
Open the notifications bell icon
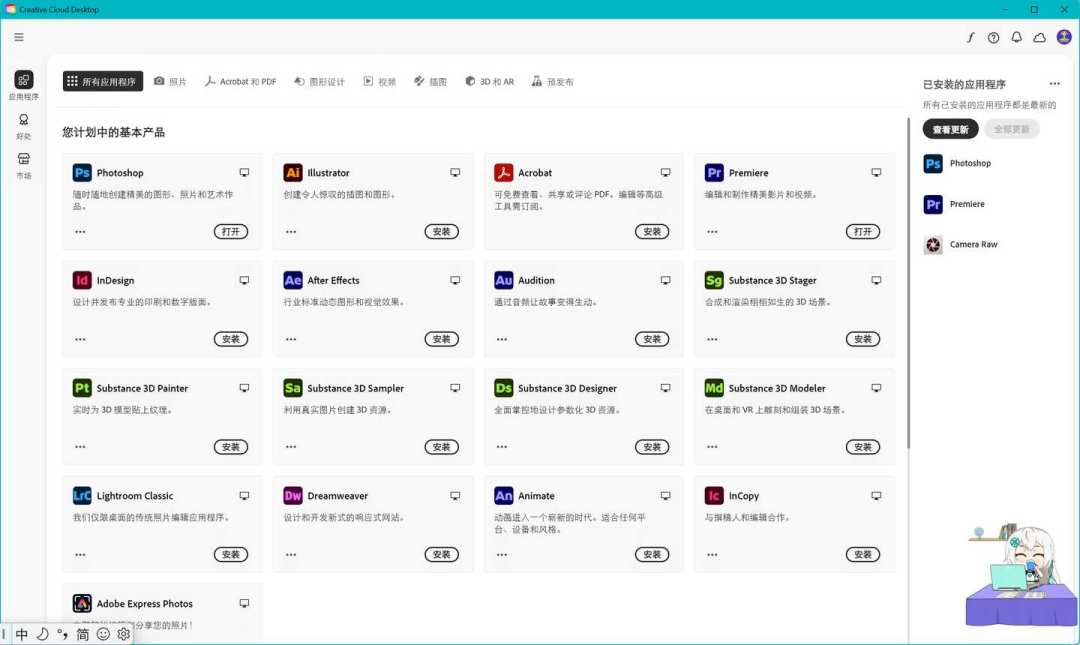tap(1017, 38)
